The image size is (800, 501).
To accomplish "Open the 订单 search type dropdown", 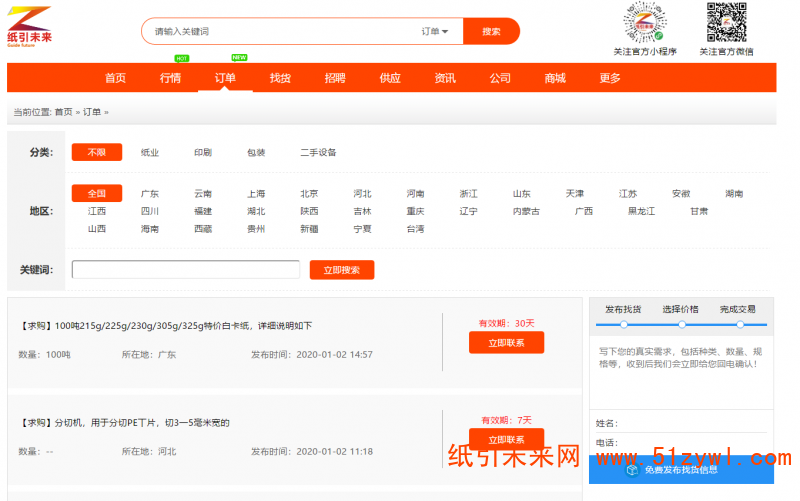I will pyautogui.click(x=435, y=31).
